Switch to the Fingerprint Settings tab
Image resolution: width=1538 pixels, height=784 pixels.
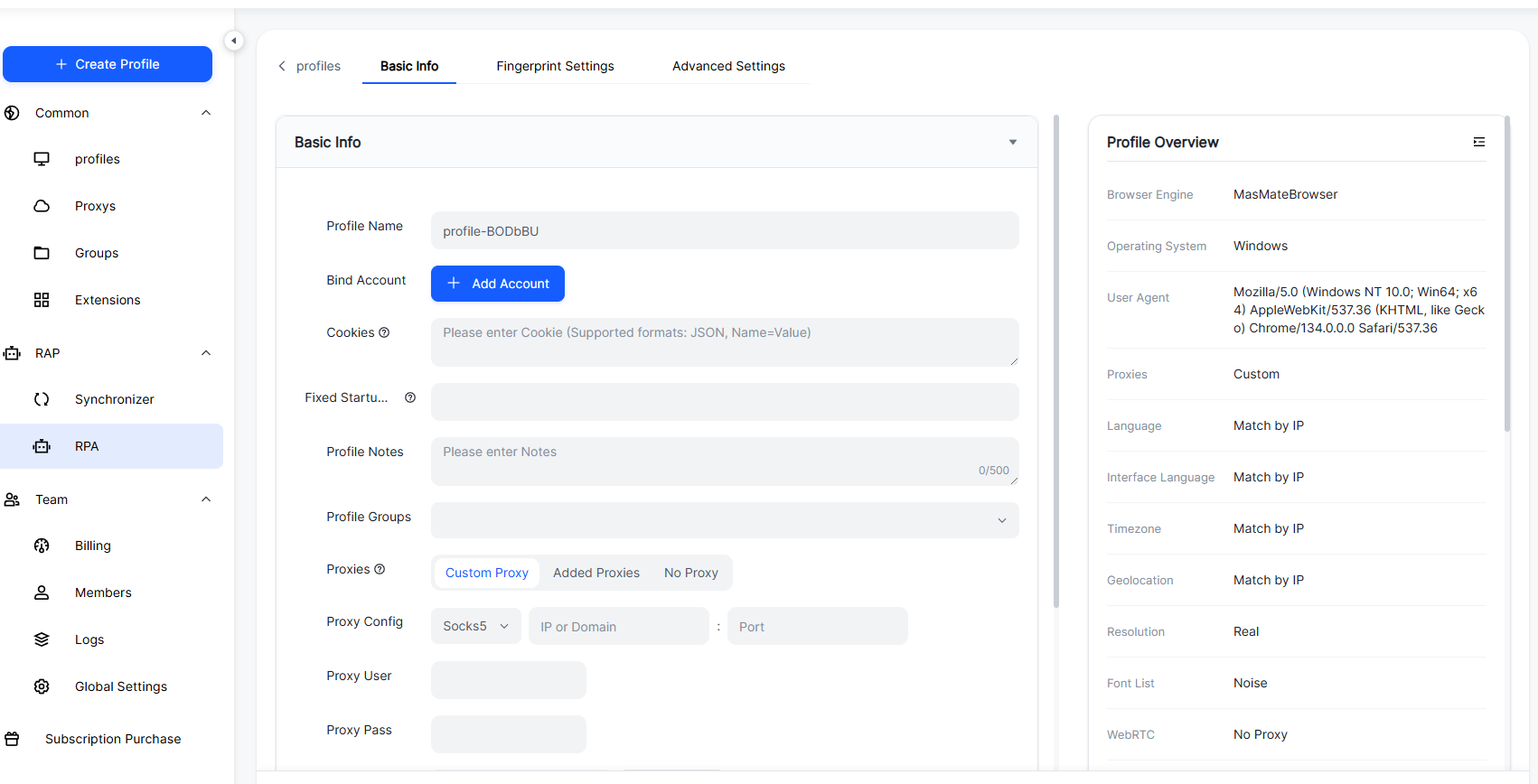click(x=555, y=66)
